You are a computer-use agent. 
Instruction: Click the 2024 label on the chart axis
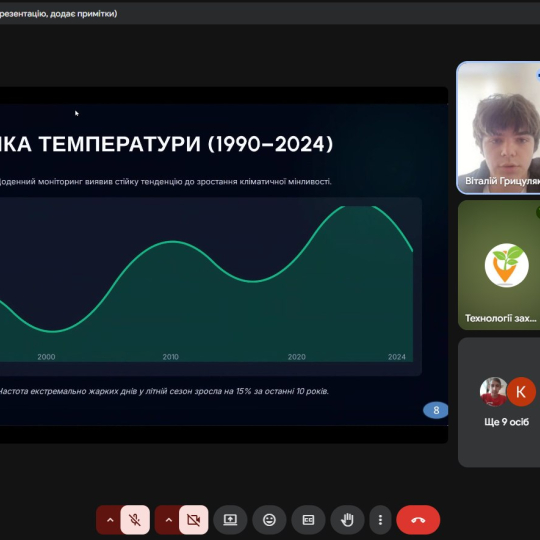[397, 357]
